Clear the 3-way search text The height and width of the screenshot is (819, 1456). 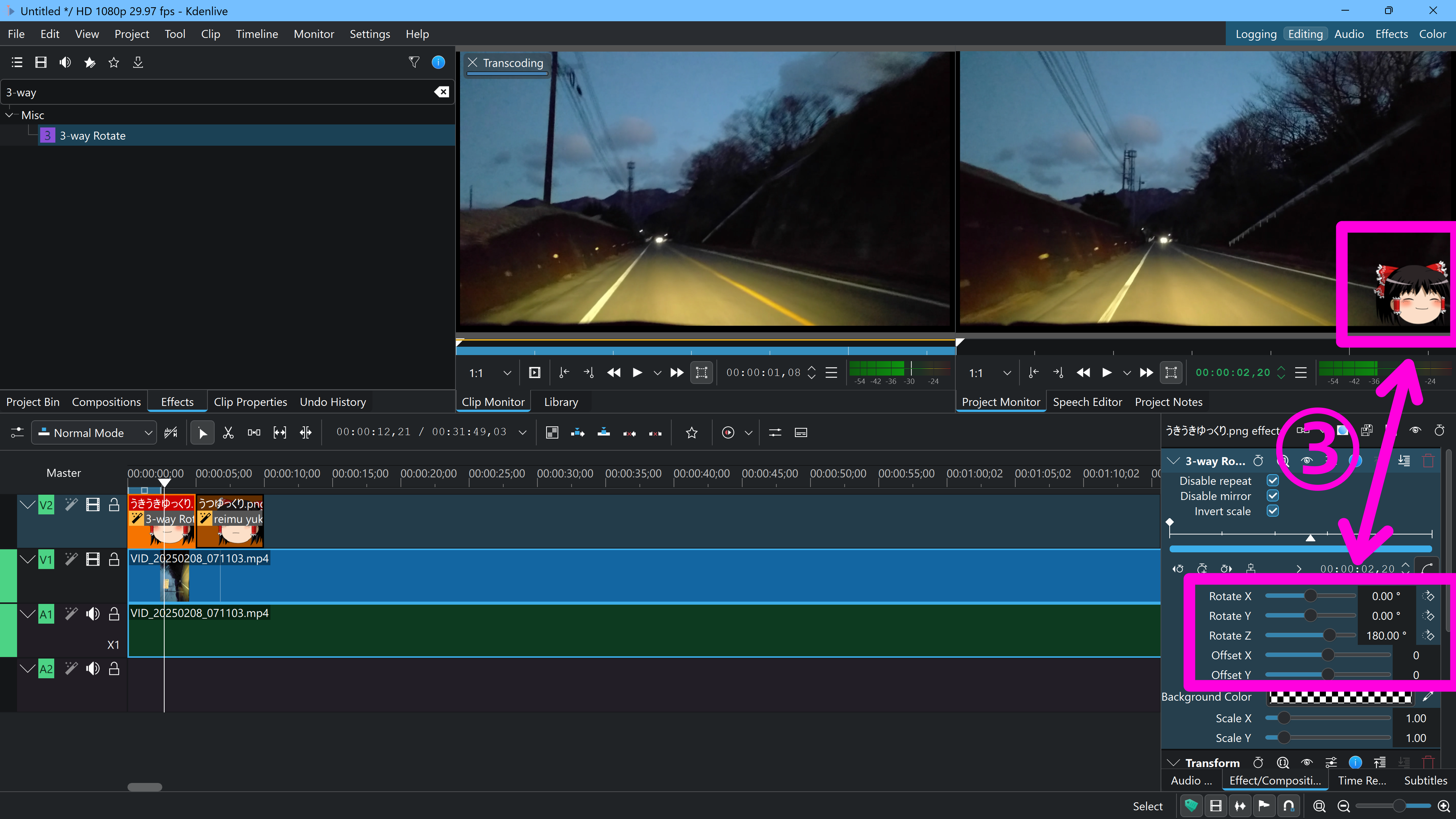[x=441, y=92]
